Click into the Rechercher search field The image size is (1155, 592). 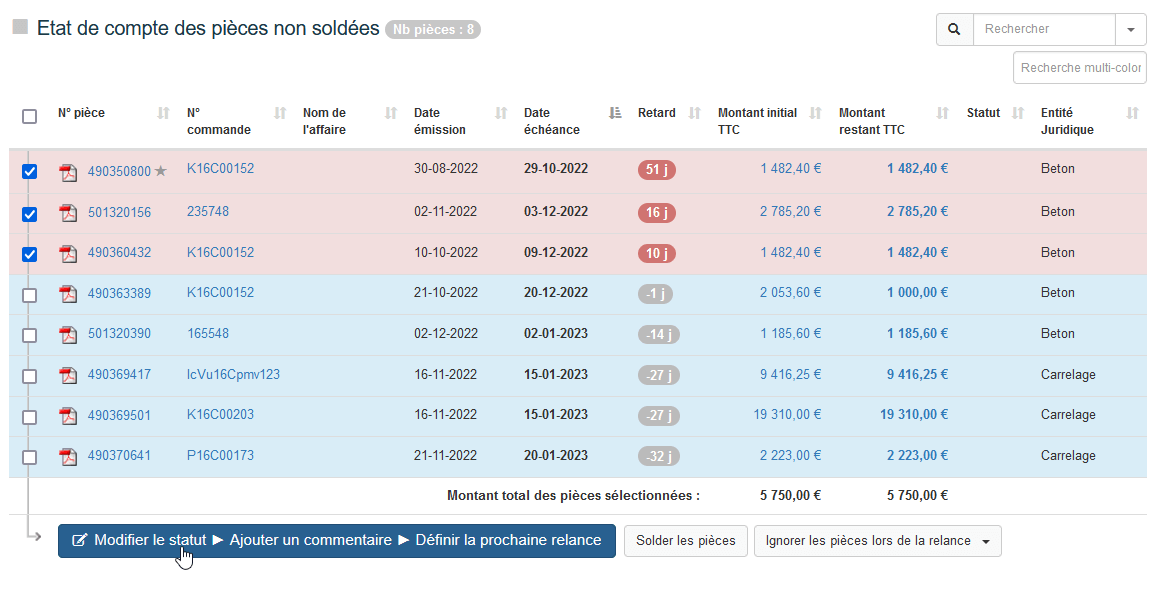(x=1043, y=29)
